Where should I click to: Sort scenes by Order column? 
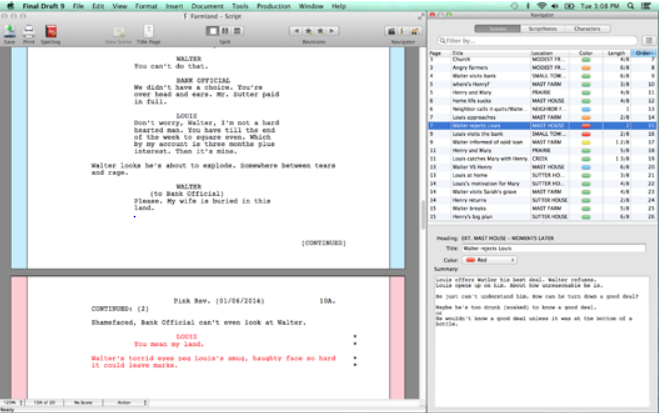click(x=643, y=53)
